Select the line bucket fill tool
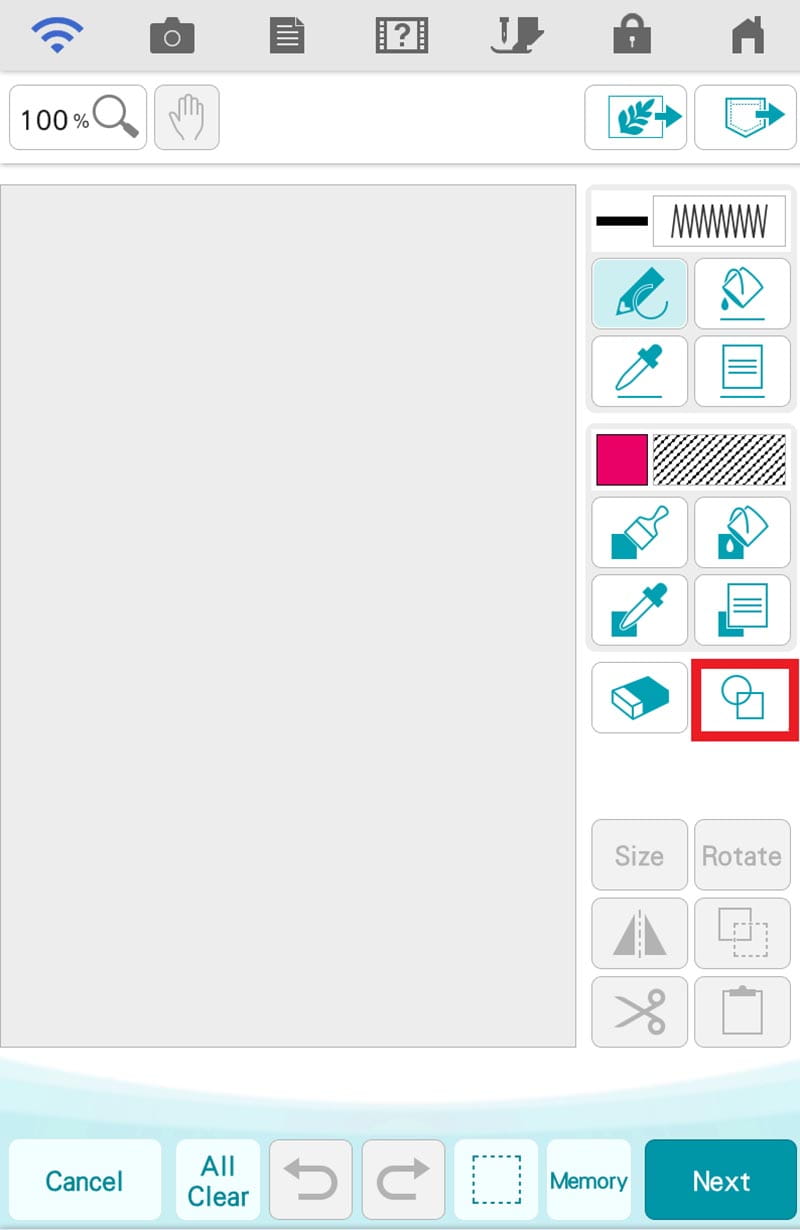The width and height of the screenshot is (800, 1230). coord(742,294)
